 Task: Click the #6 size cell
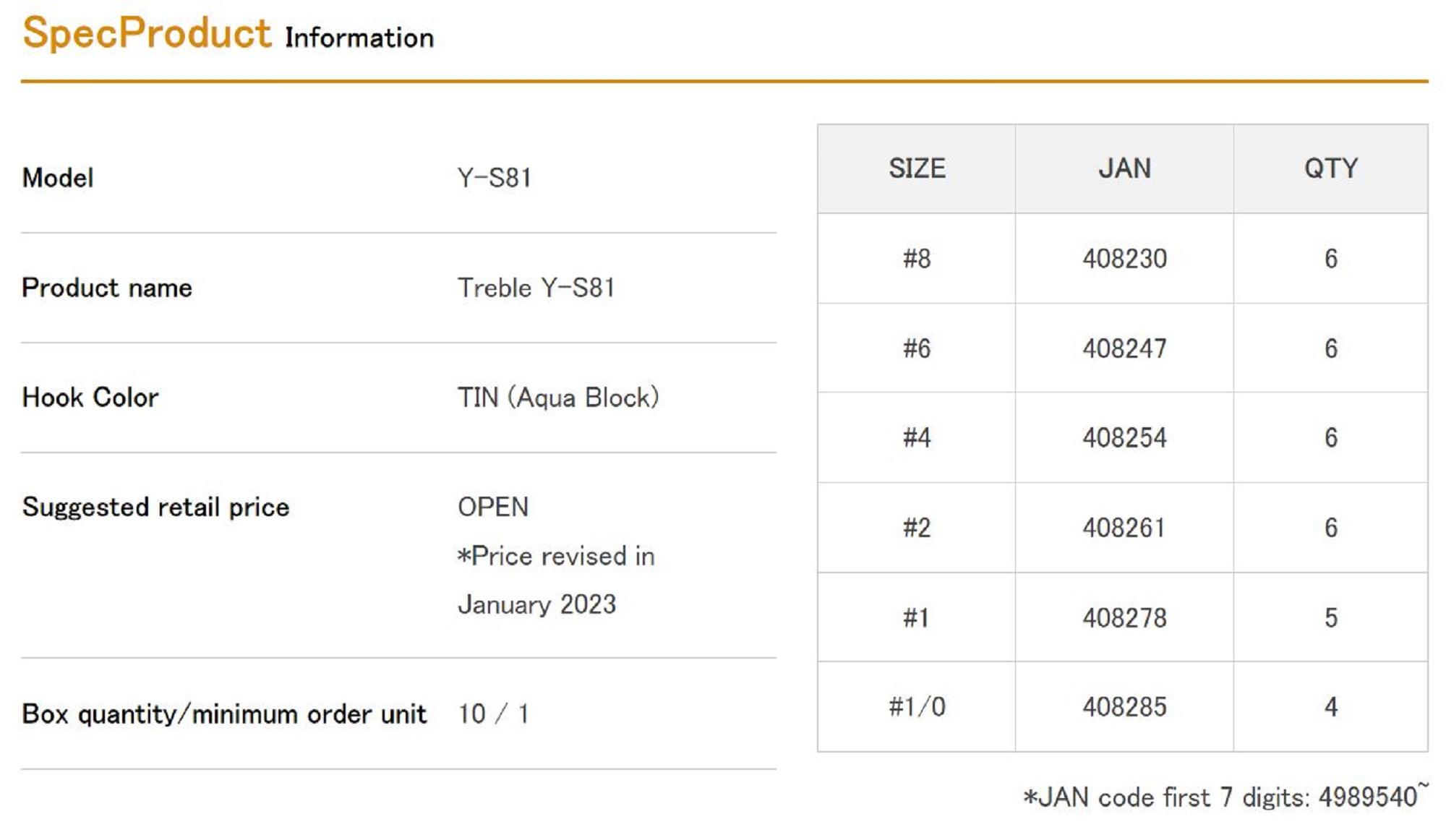917,348
